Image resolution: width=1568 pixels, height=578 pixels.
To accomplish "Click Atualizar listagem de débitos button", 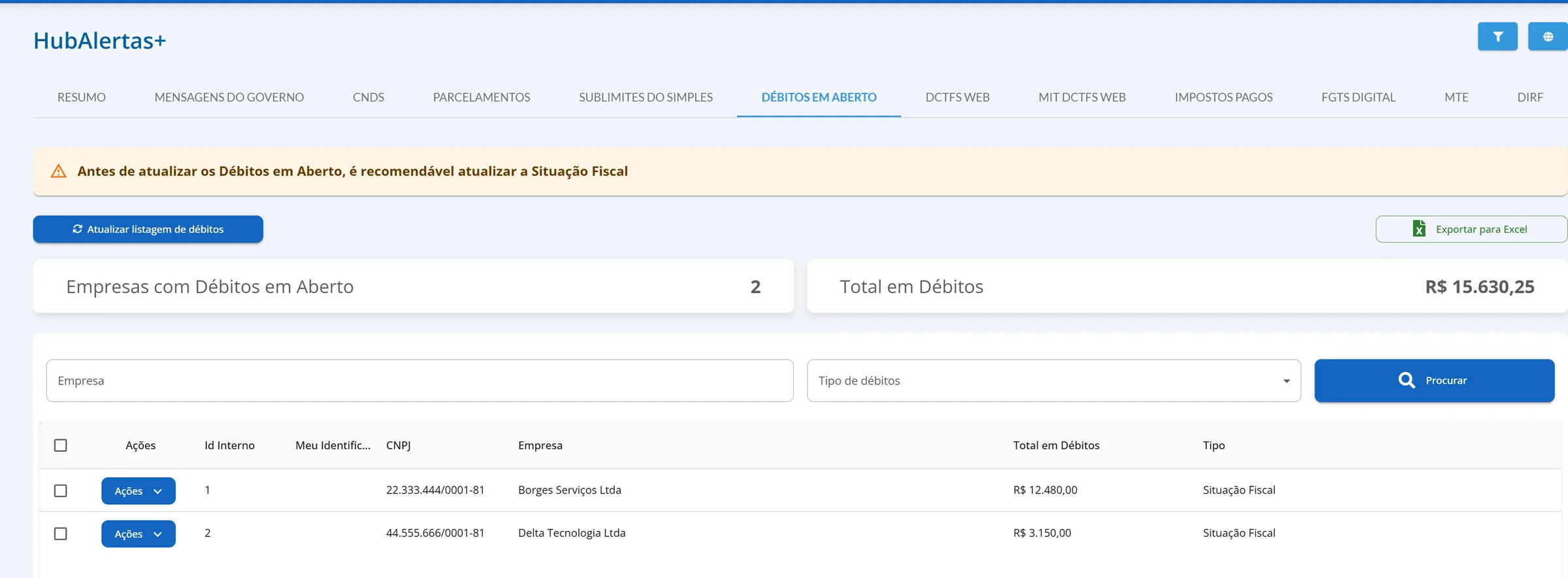I will pyautogui.click(x=148, y=229).
